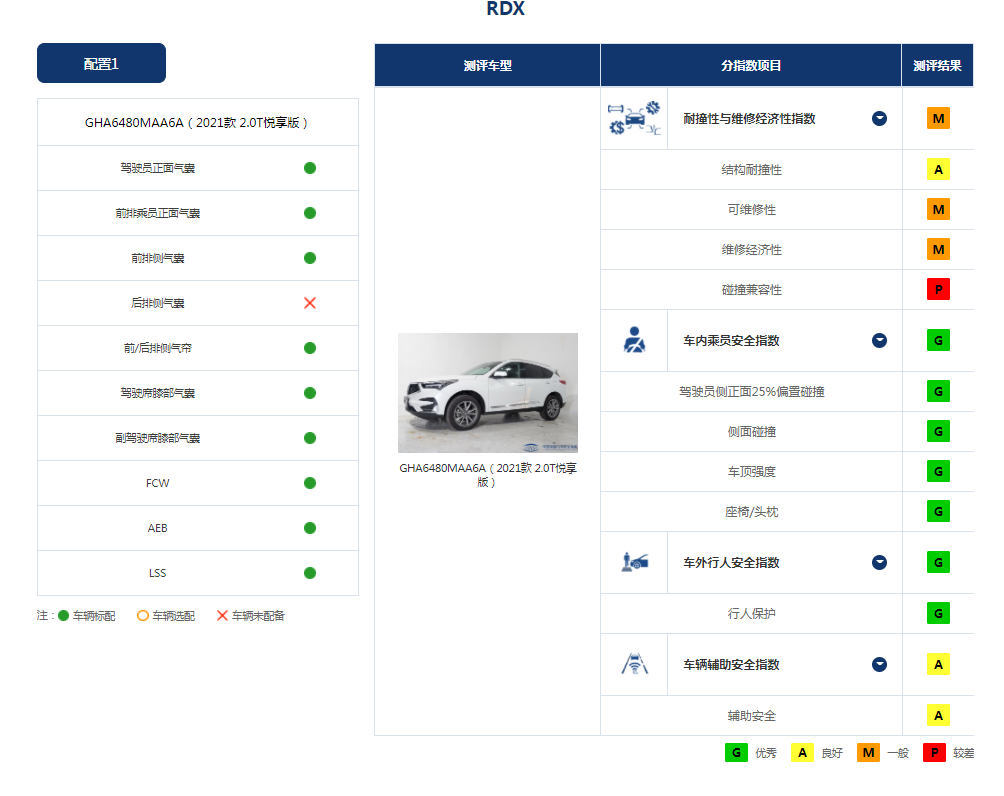Click the green dot in the AEB row

pos(310,528)
